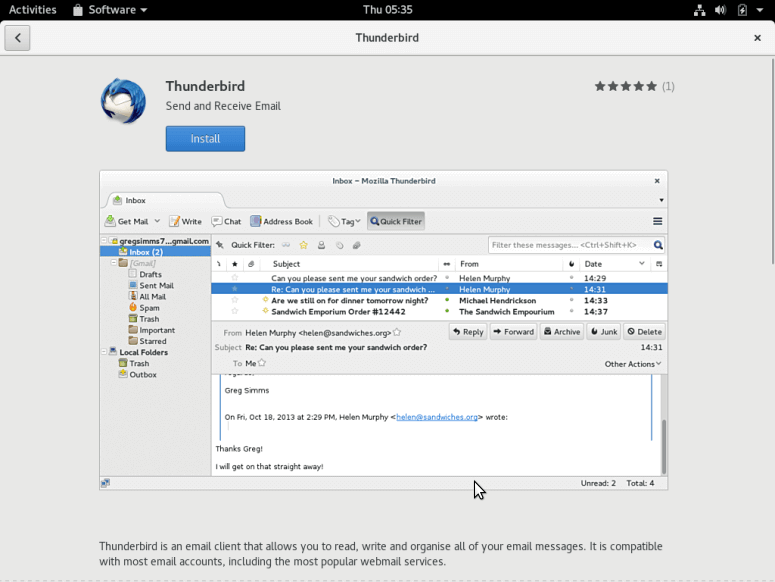775x582 pixels.
Task: Click the back arrow button
Action: point(17,38)
